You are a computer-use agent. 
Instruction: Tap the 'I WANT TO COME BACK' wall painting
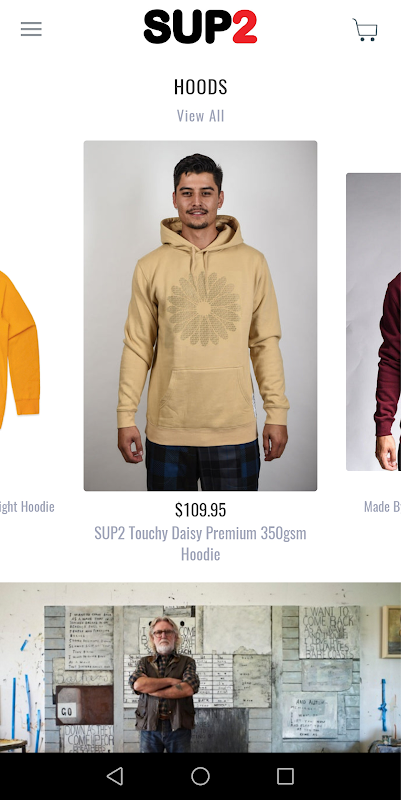coord(329,632)
